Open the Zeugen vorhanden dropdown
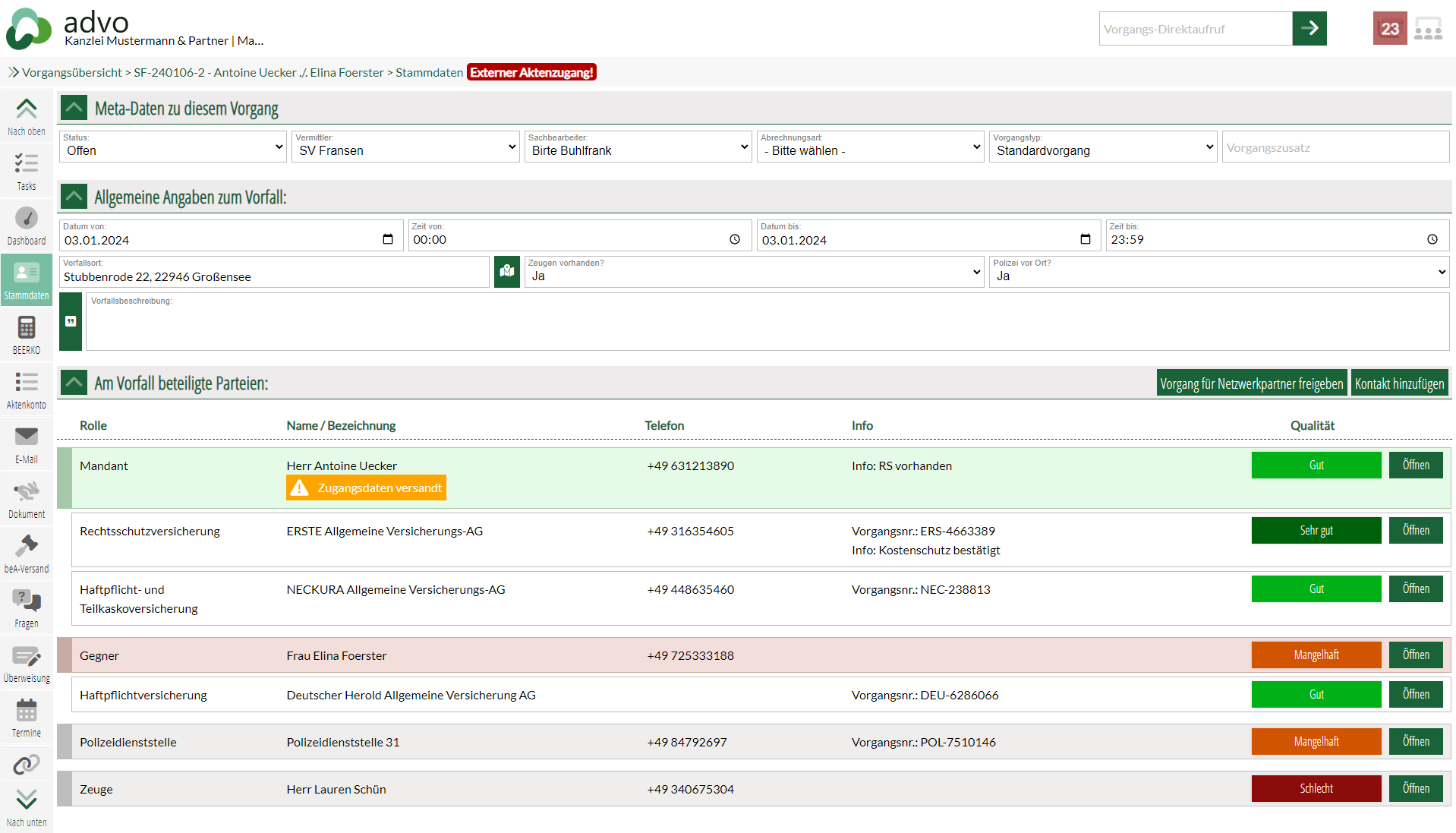The image size is (1456, 833). point(754,272)
